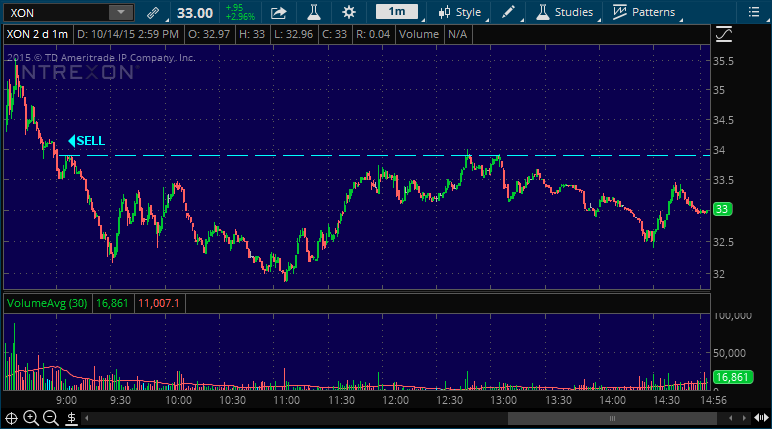Open the flask research tools icon
This screenshot has width=772, height=429.
314,12
